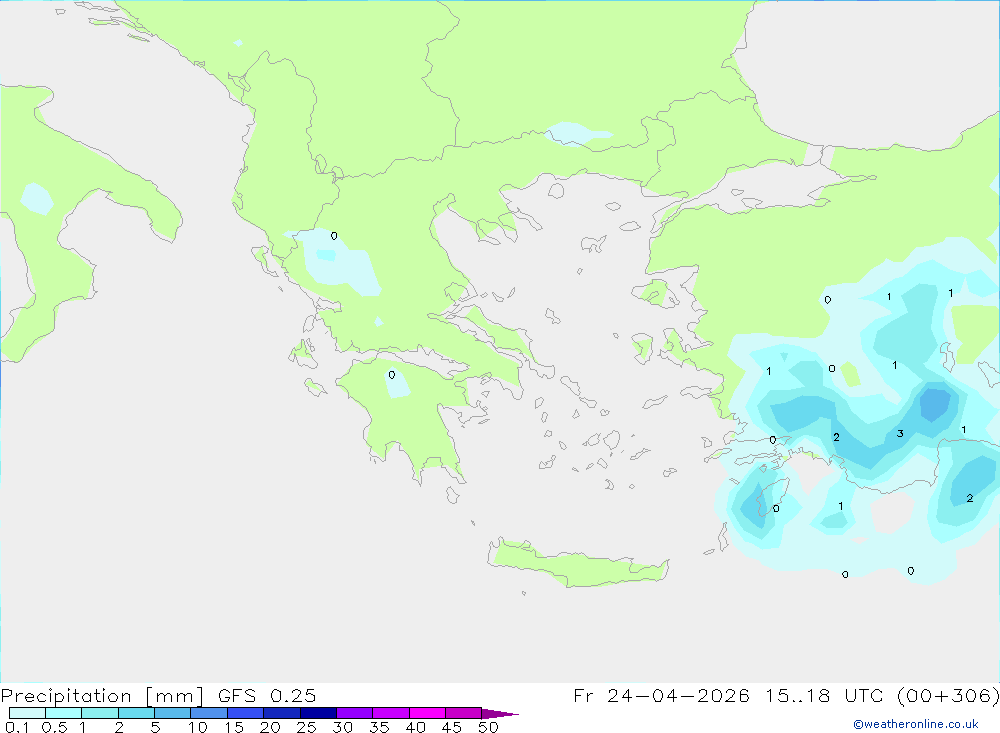Screen dimensions: 1000x733
Task: Select the 10–15 mm legend swatch
Action: pos(209,713)
